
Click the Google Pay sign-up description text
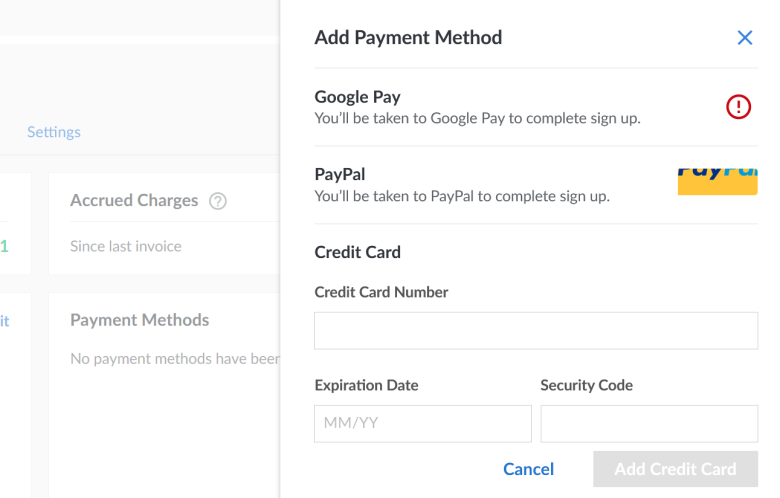478,118
